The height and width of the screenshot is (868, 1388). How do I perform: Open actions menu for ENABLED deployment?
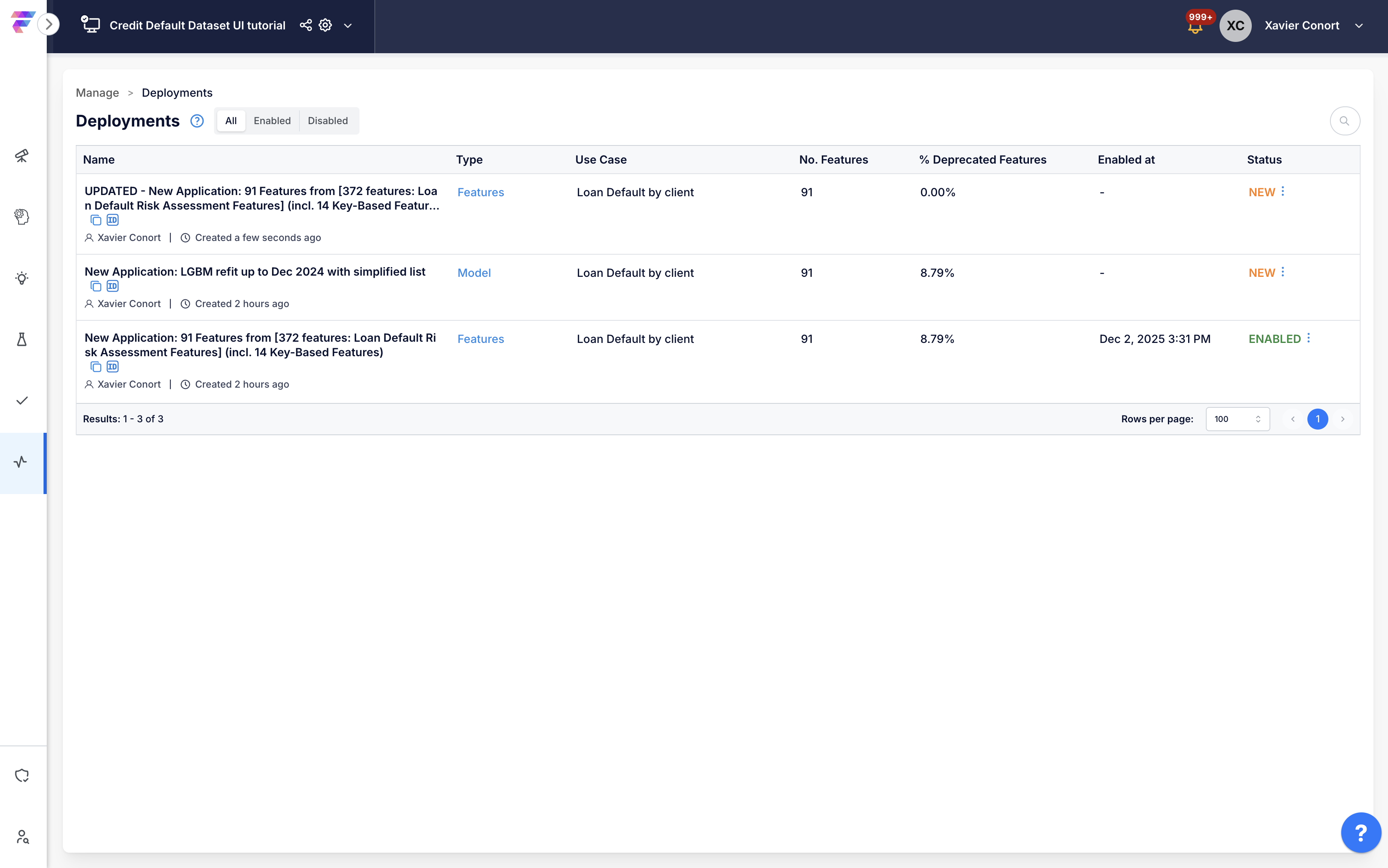1309,338
